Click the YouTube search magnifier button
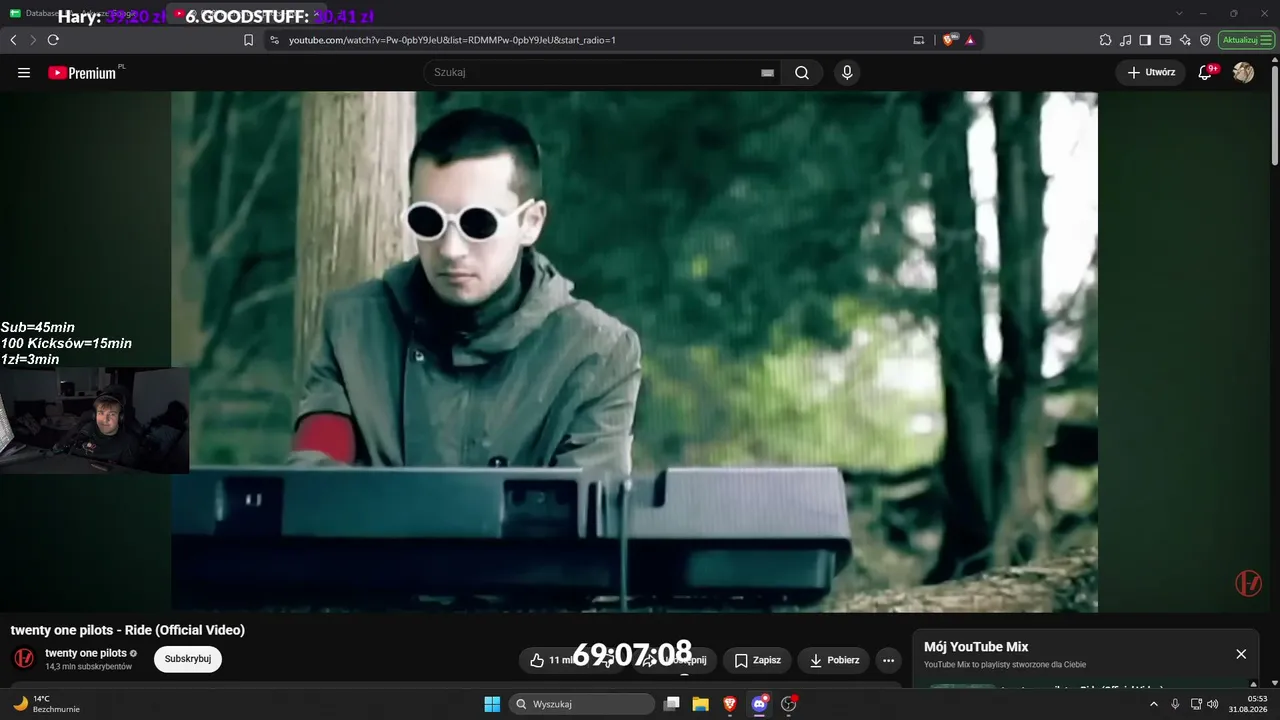This screenshot has width=1280, height=720. [802, 73]
